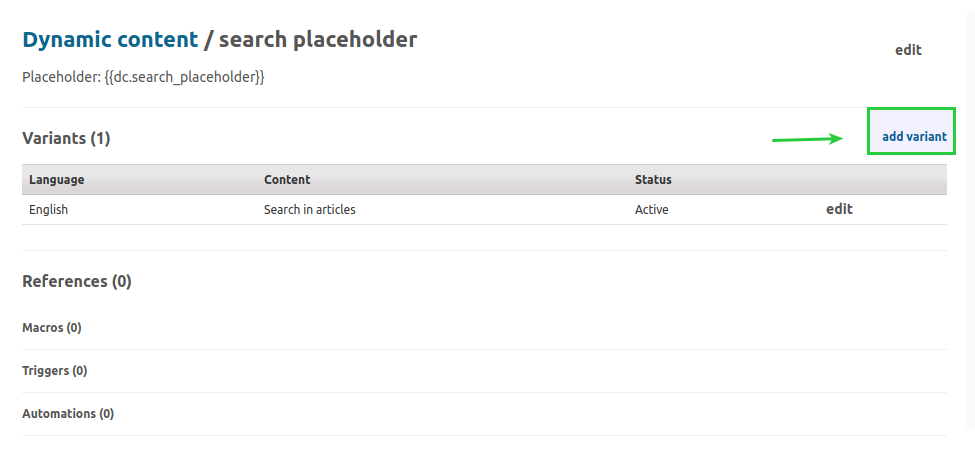Click the Content column header

tap(287, 180)
